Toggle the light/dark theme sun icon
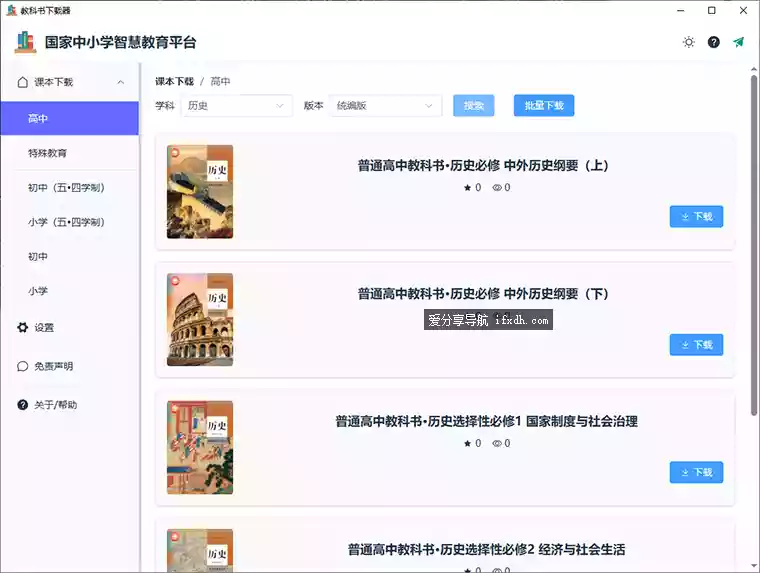760x573 pixels. [688, 42]
